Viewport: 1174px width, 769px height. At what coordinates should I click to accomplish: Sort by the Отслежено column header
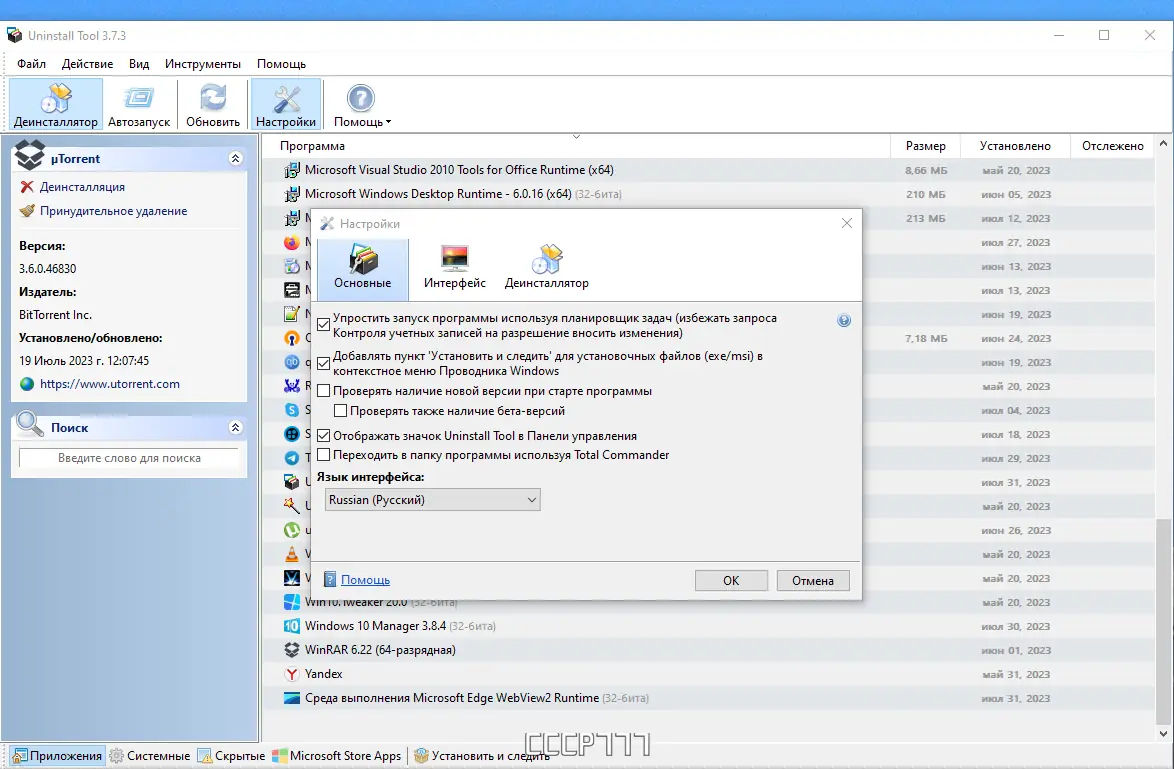[1113, 146]
